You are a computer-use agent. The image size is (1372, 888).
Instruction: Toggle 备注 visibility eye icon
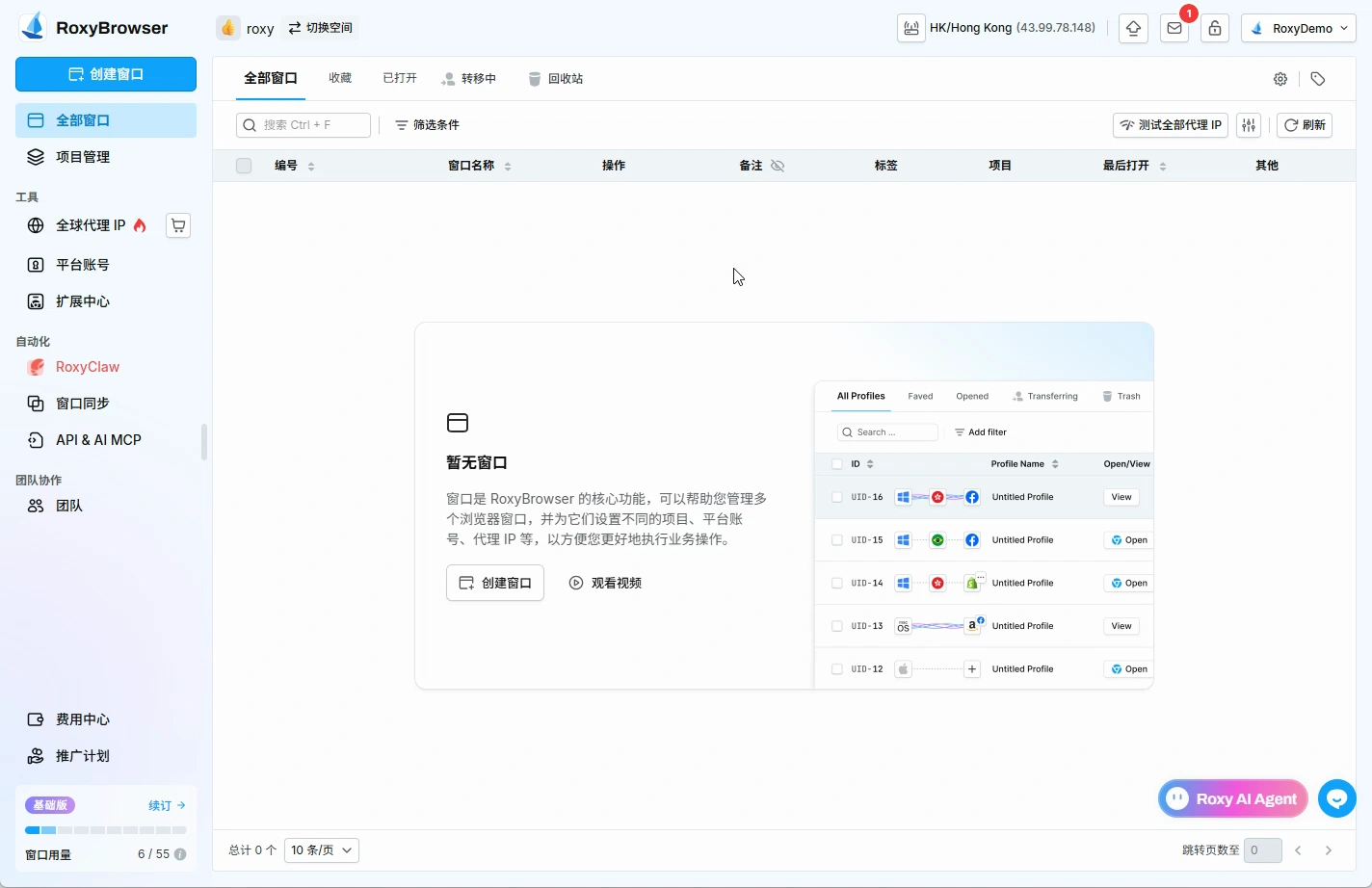coord(778,166)
